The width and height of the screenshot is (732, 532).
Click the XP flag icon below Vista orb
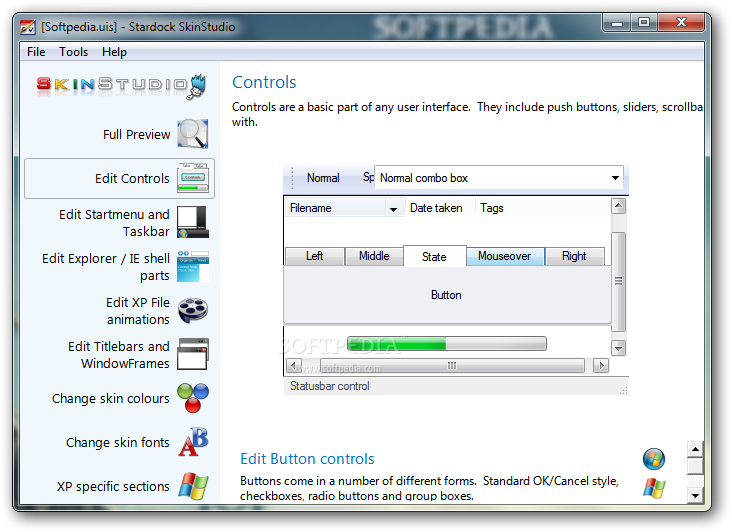654,488
